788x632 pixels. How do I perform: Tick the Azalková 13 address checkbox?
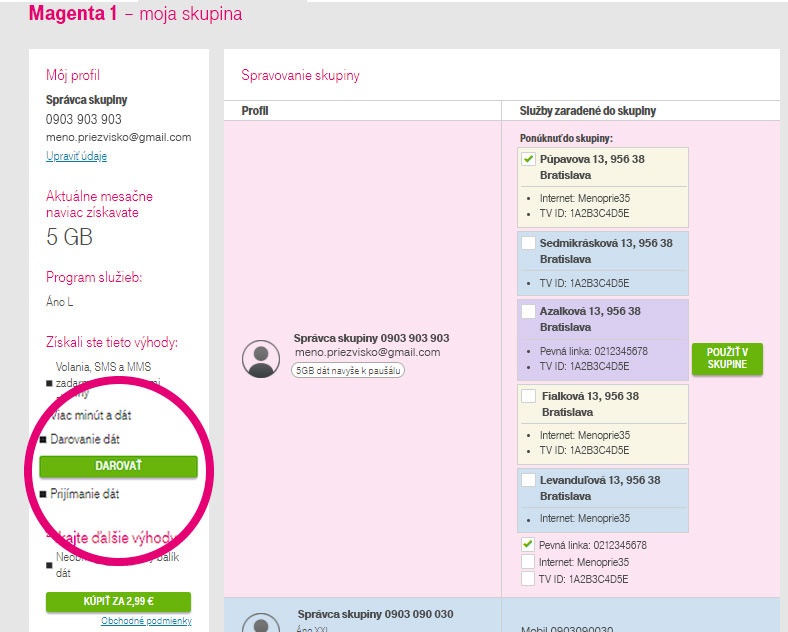coord(528,311)
